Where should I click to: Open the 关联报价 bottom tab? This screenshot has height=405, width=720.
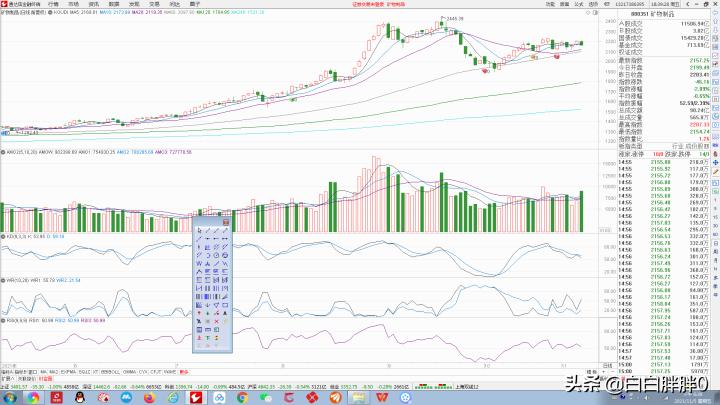point(27,379)
